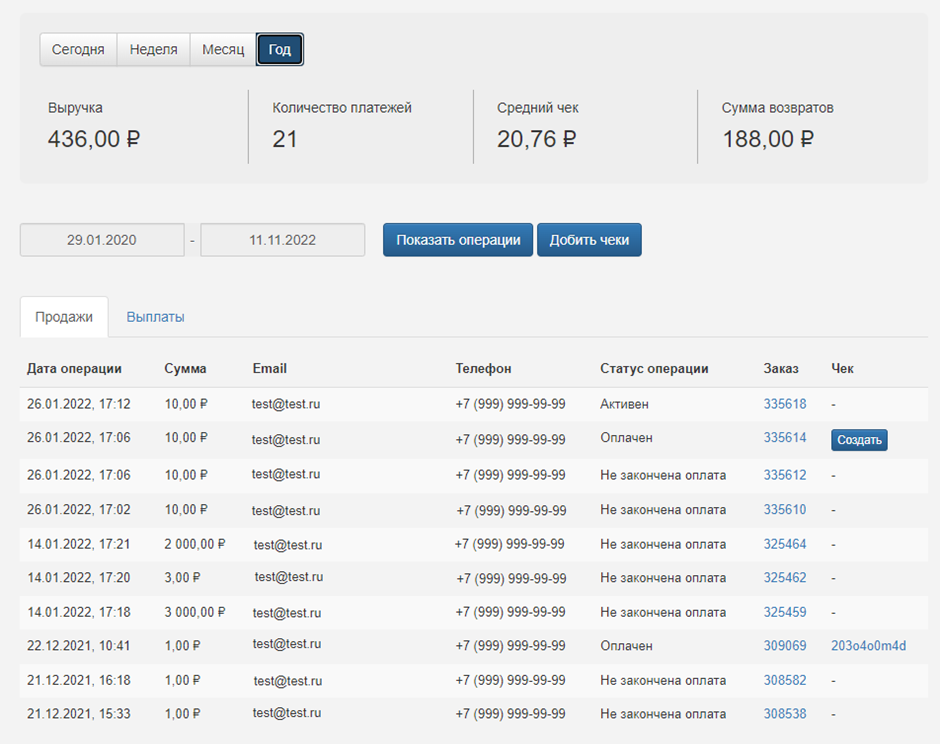This screenshot has height=744, width=940.
Task: Open order link 309069
Action: tap(785, 646)
